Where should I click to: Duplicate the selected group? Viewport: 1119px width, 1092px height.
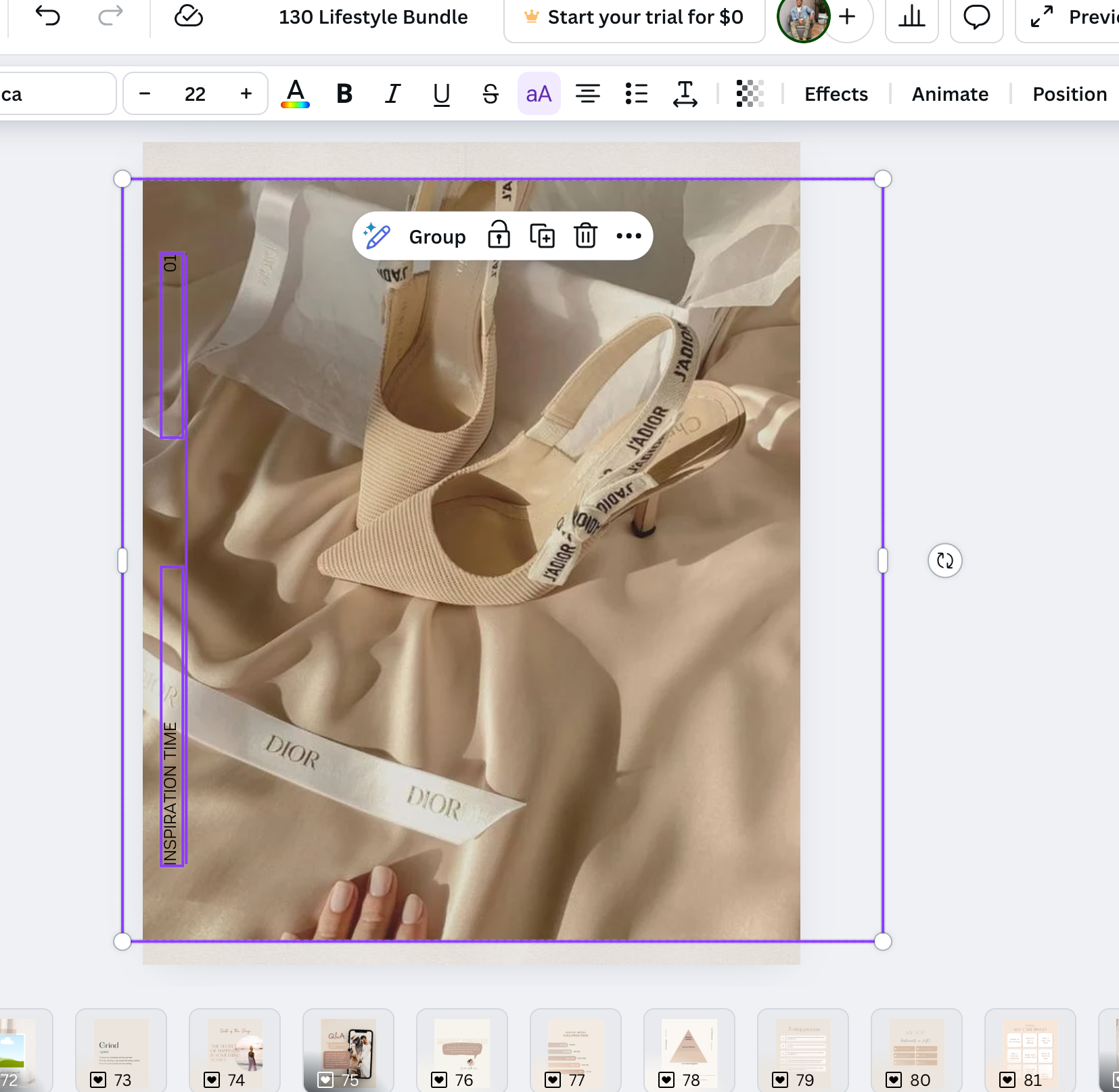[x=542, y=236]
